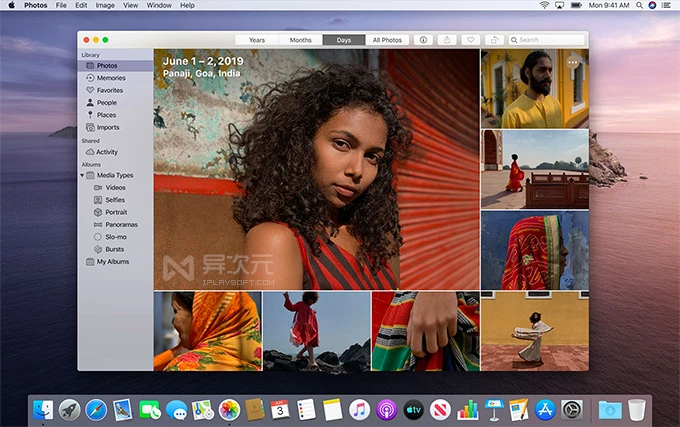Open Podcasts from the dock
680x427 pixels.
tap(386, 410)
